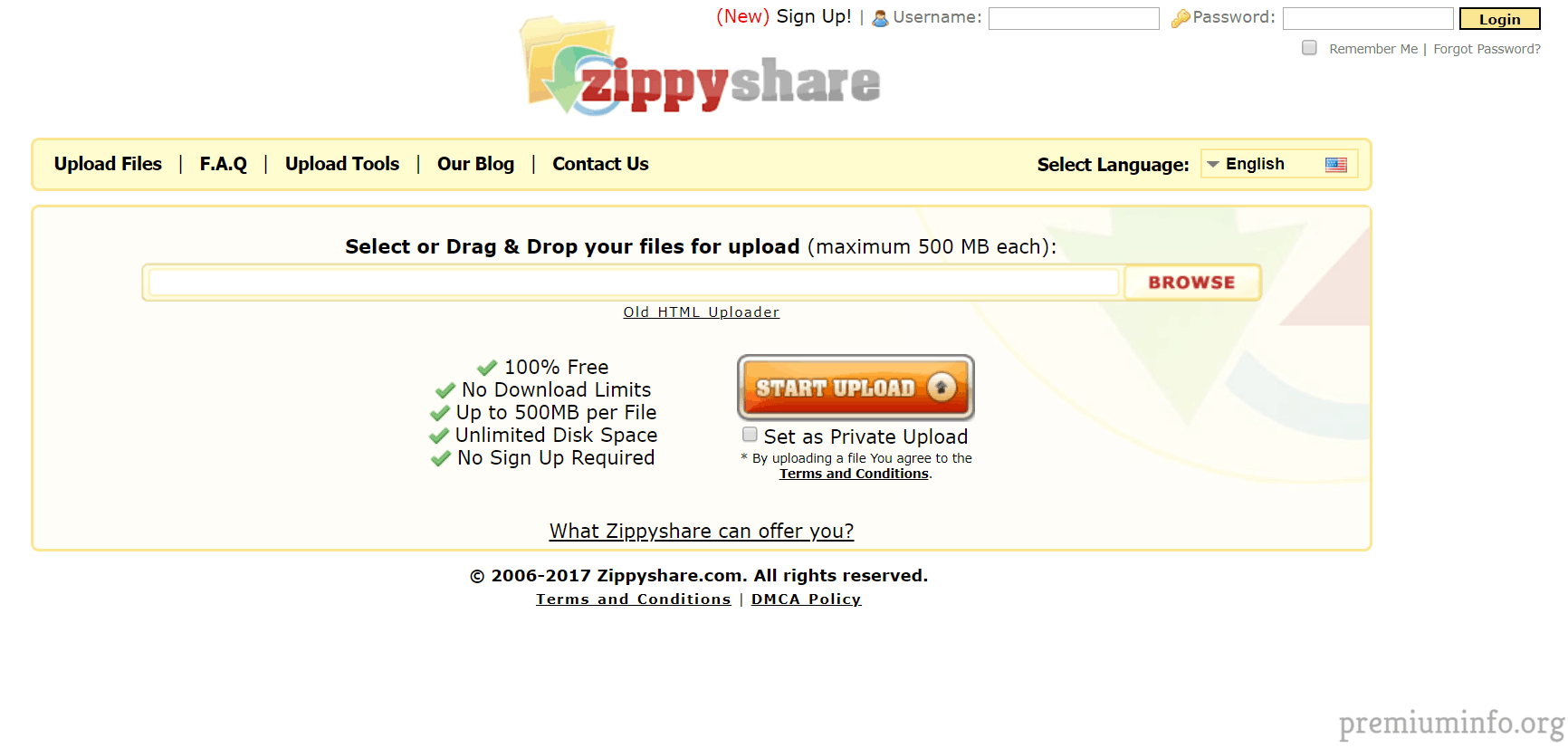Open the Upload Tools menu item

(342, 164)
